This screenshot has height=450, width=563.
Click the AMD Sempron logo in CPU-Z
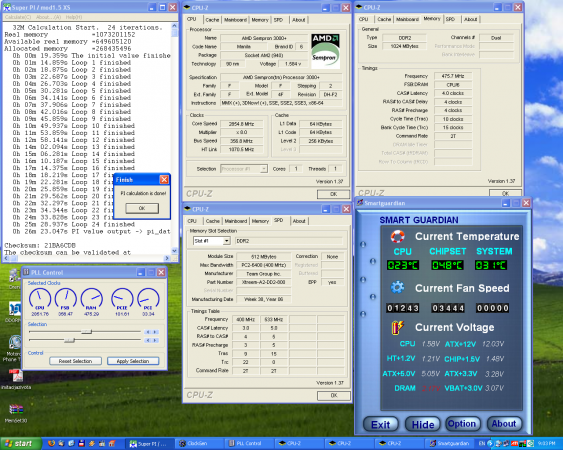pos(325,51)
